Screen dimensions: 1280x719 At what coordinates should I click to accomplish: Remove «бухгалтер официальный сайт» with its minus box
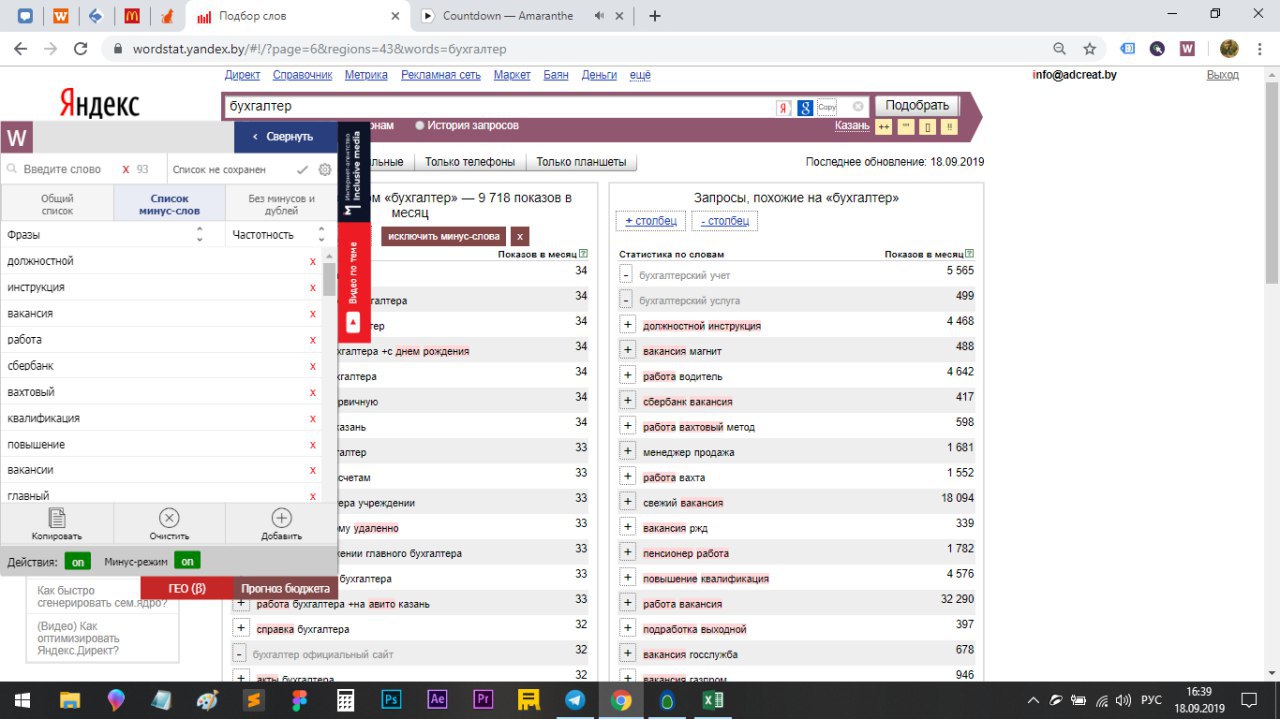tap(239, 653)
